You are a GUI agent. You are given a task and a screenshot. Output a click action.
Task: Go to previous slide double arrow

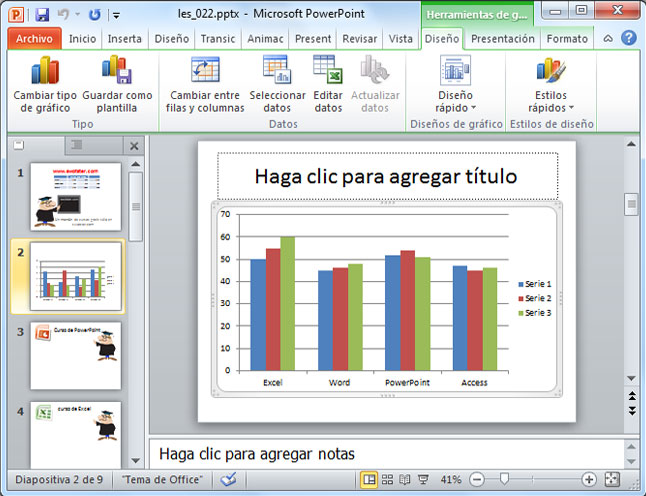coord(632,396)
